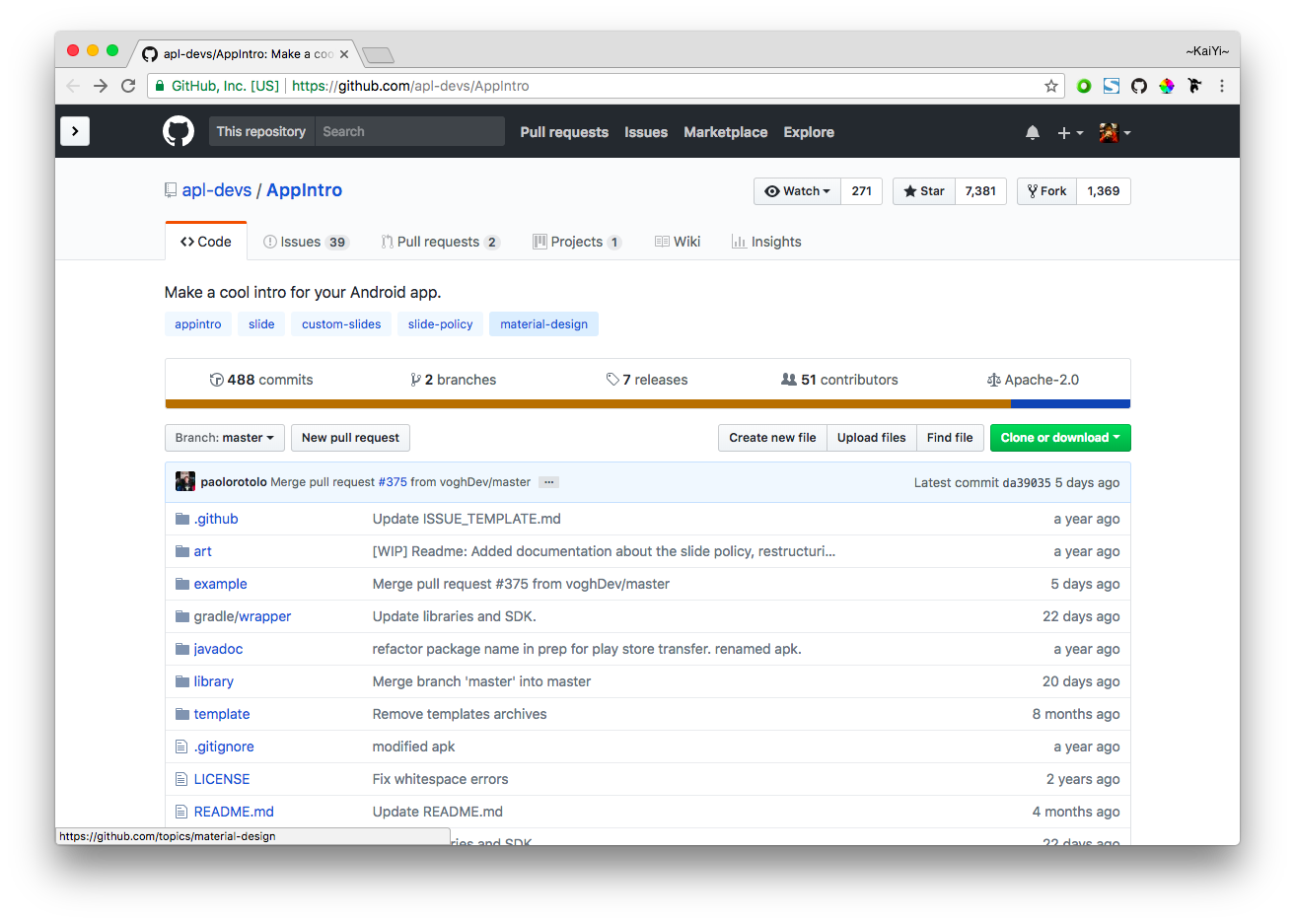Image resolution: width=1295 pixels, height=924 pixels.
Task: Open the plus create-new dropdown
Action: point(1070,132)
